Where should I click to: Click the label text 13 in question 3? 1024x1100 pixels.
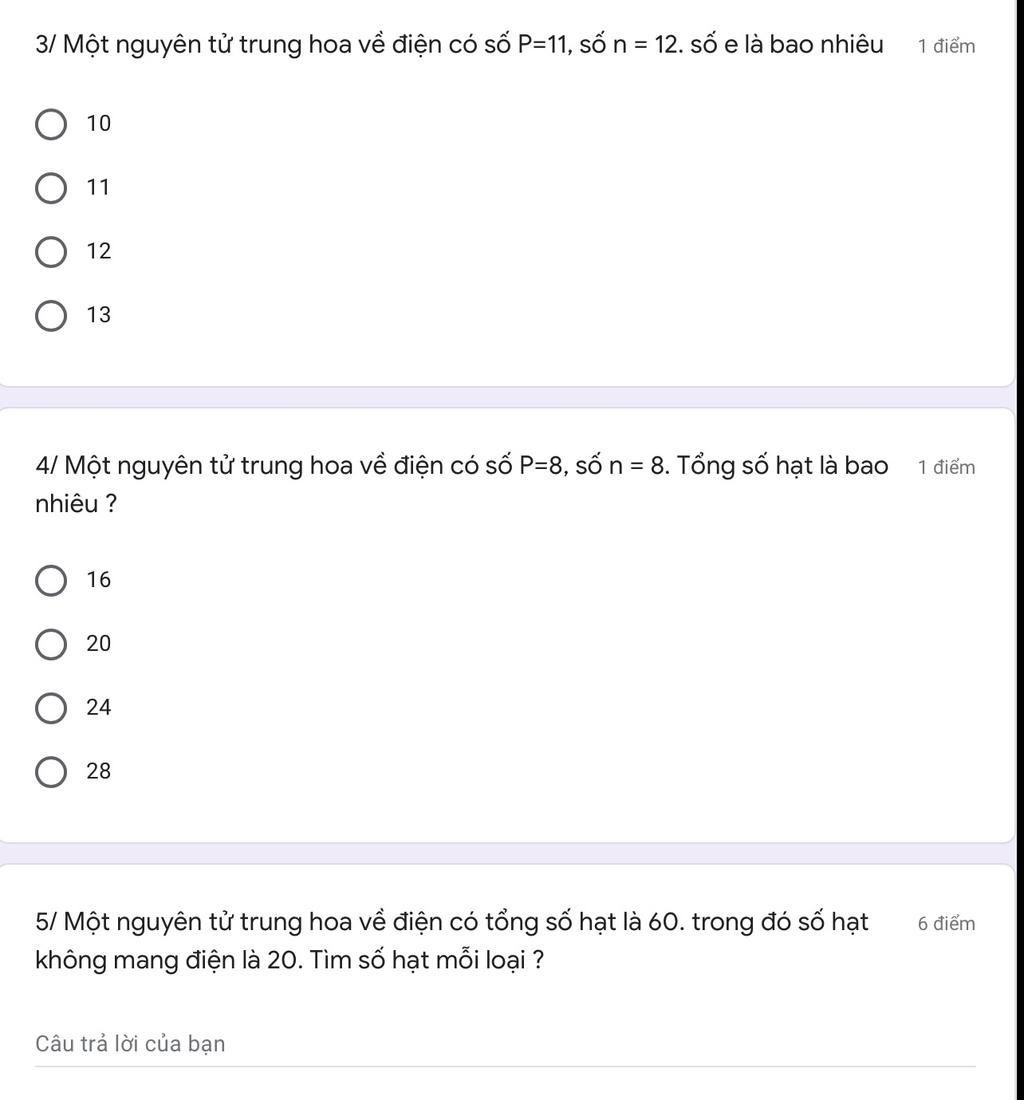point(99,315)
